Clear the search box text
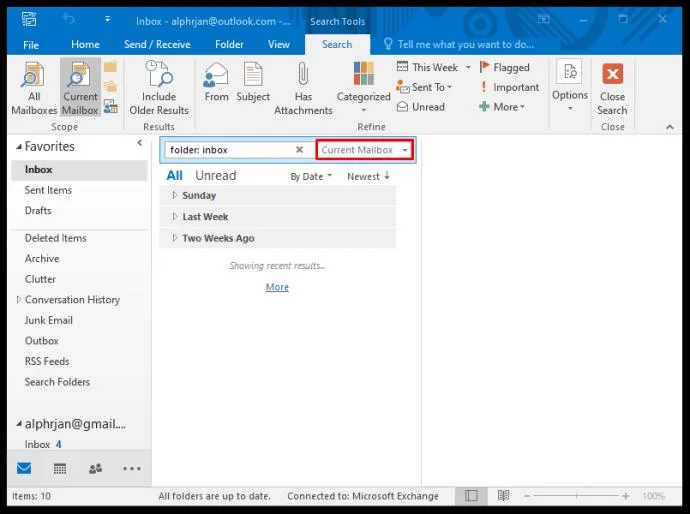The image size is (690, 514). pos(299,150)
